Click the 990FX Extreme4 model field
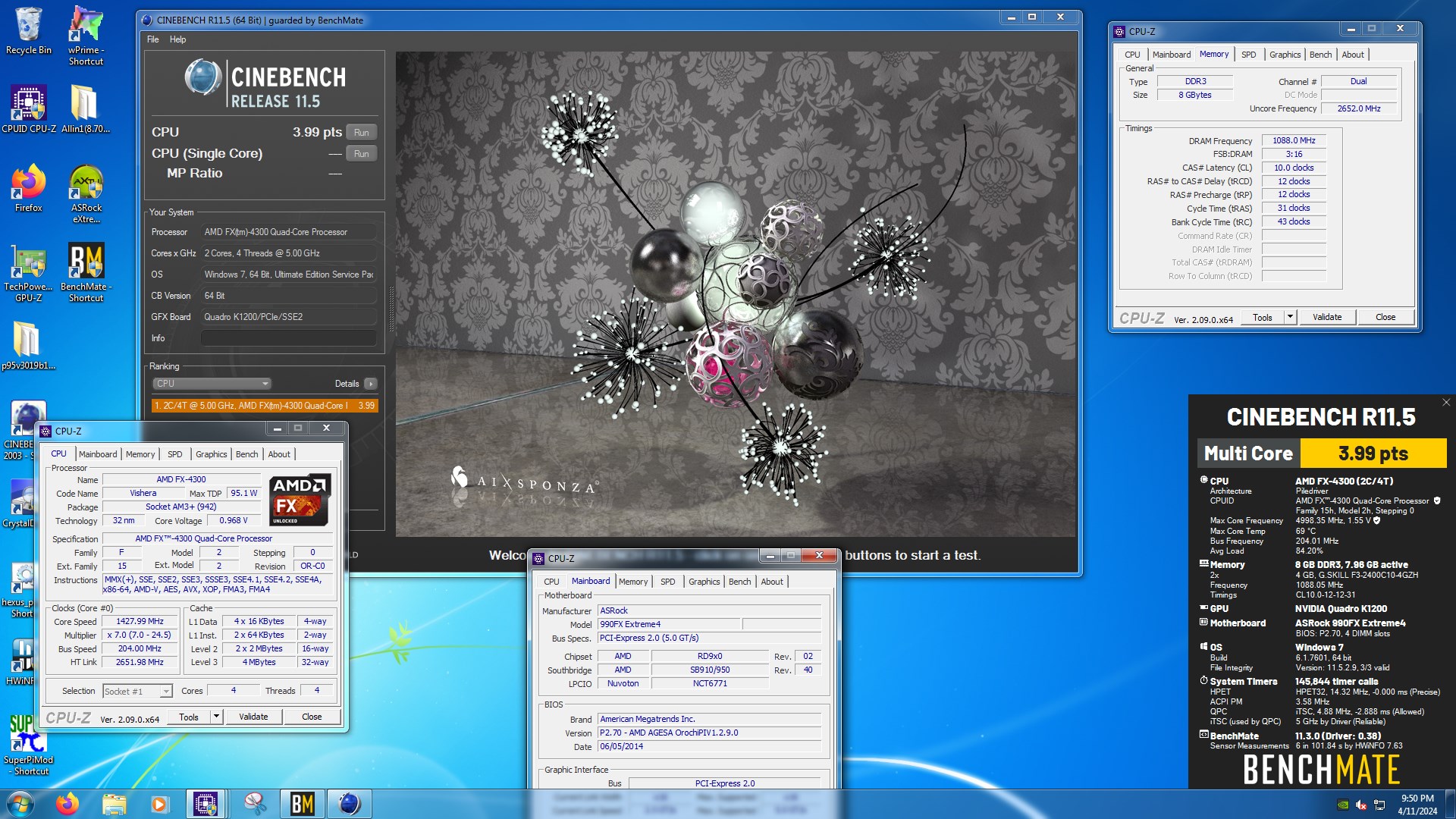Viewport: 1456px width, 819px height. point(667,625)
